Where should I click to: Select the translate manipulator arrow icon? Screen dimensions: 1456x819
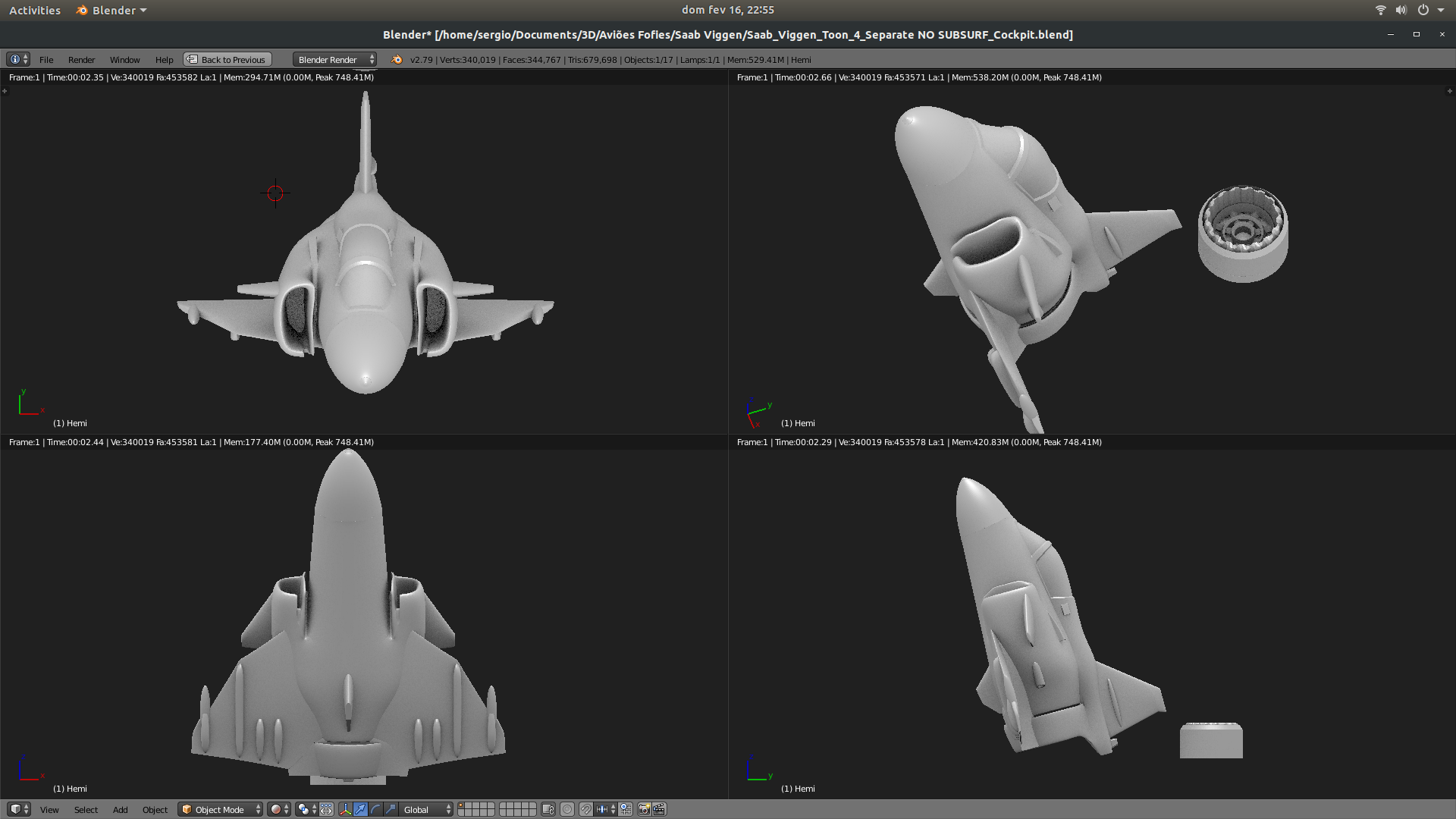point(361,809)
